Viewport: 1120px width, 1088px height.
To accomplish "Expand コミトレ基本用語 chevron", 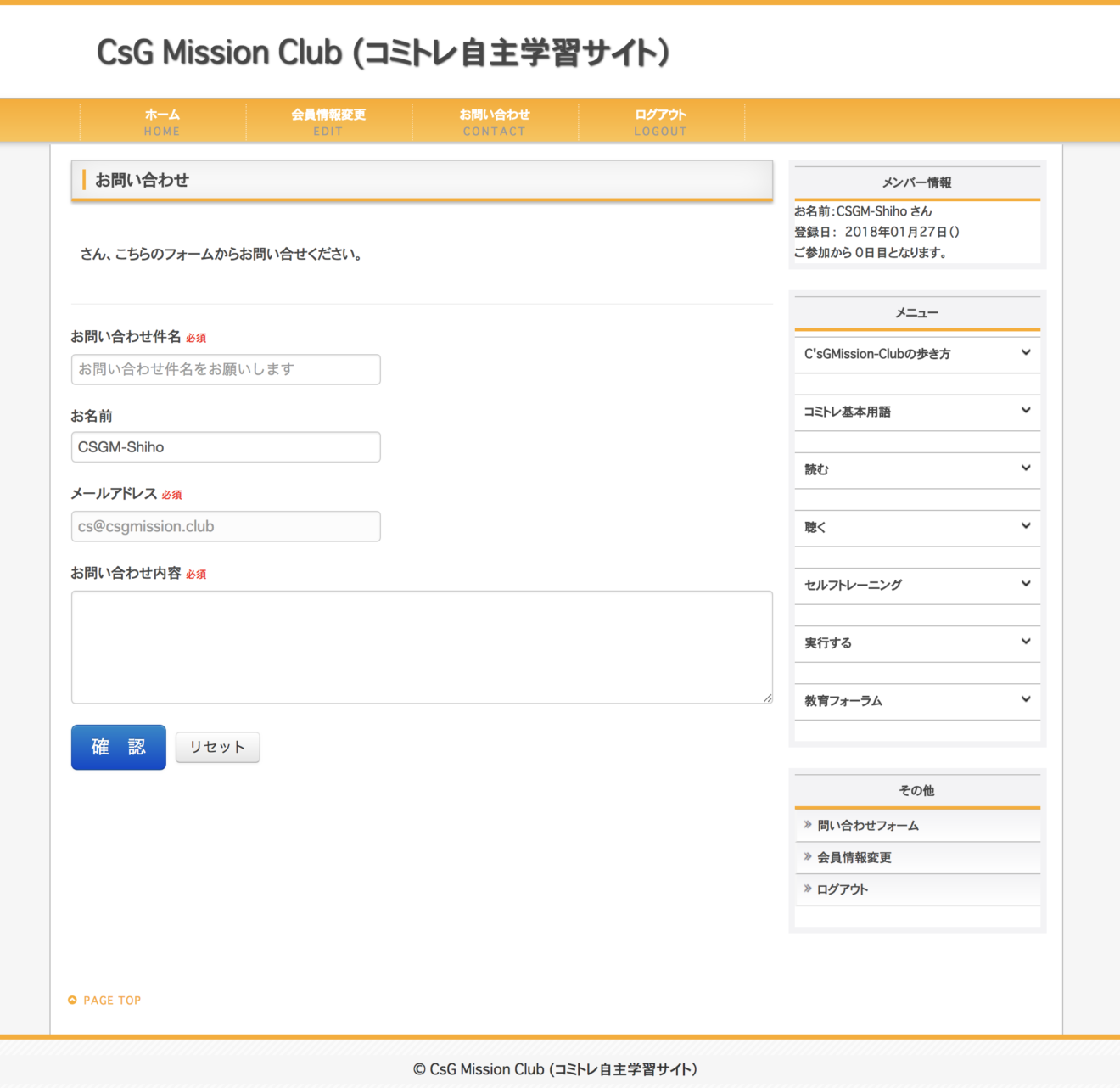I will (x=1026, y=410).
